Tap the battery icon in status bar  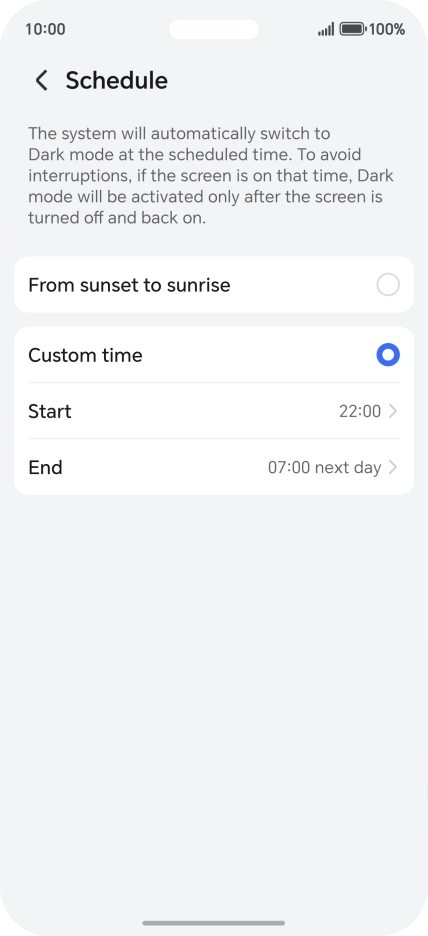pos(353,29)
